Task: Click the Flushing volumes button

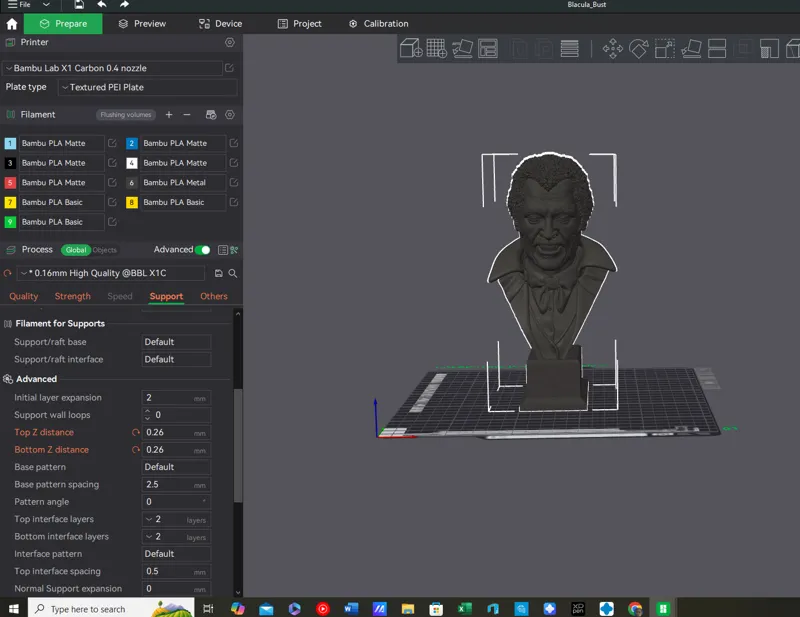Action: pyautogui.click(x=126, y=115)
